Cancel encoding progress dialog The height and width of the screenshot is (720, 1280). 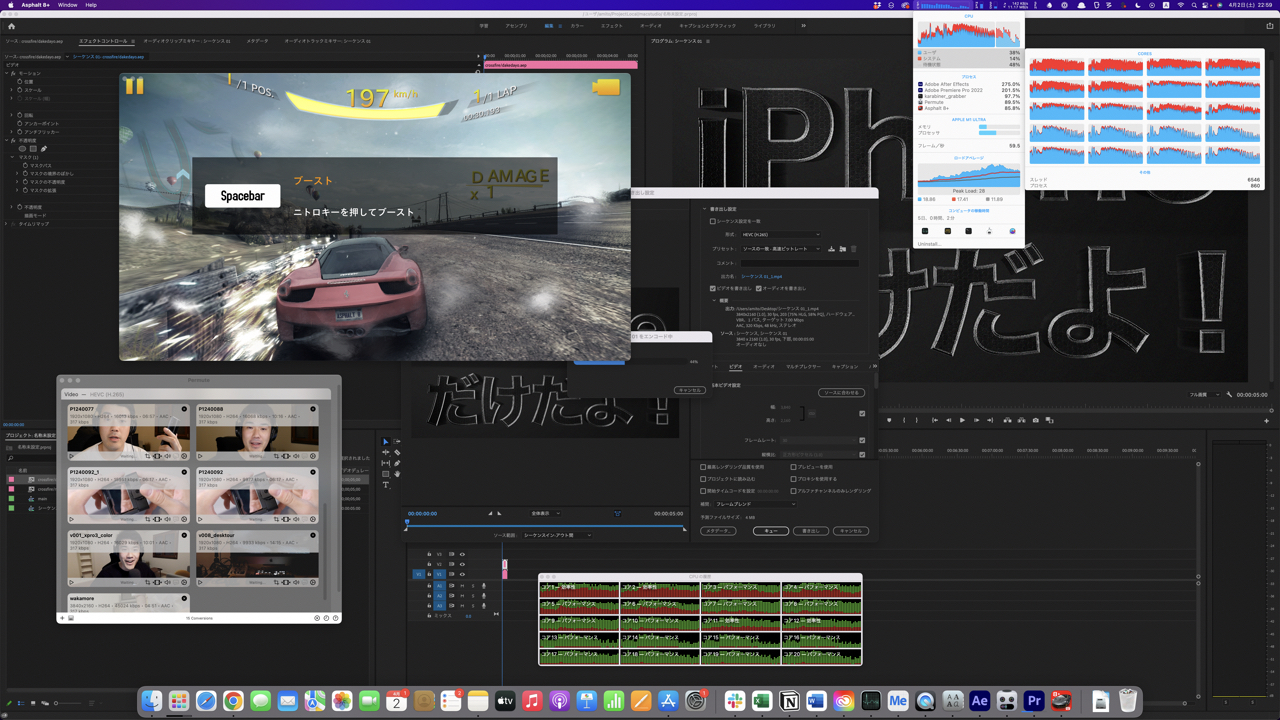[689, 390]
